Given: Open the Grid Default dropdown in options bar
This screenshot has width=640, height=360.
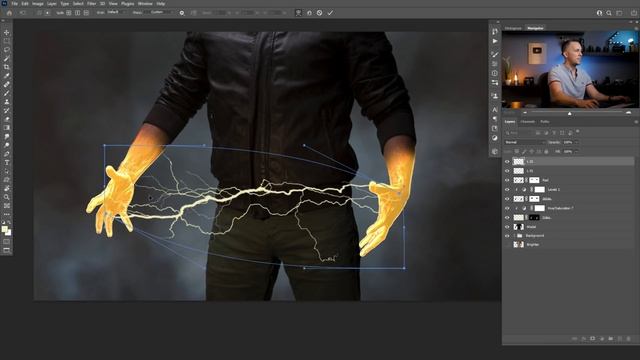Looking at the screenshot, I should point(116,13).
